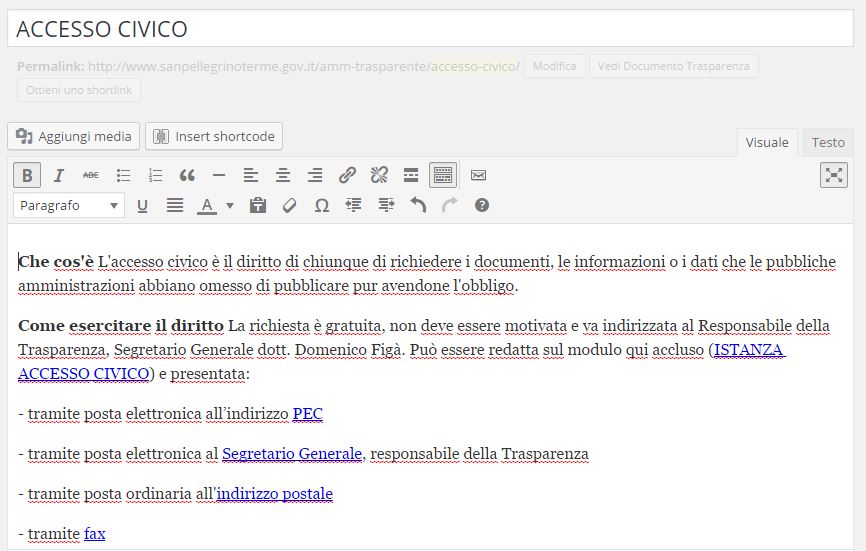Insert a blockquote
This screenshot has height=551, width=866.
[x=187, y=176]
